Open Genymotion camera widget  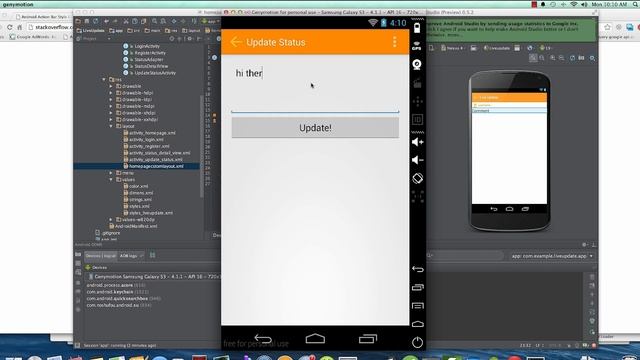click(x=417, y=64)
